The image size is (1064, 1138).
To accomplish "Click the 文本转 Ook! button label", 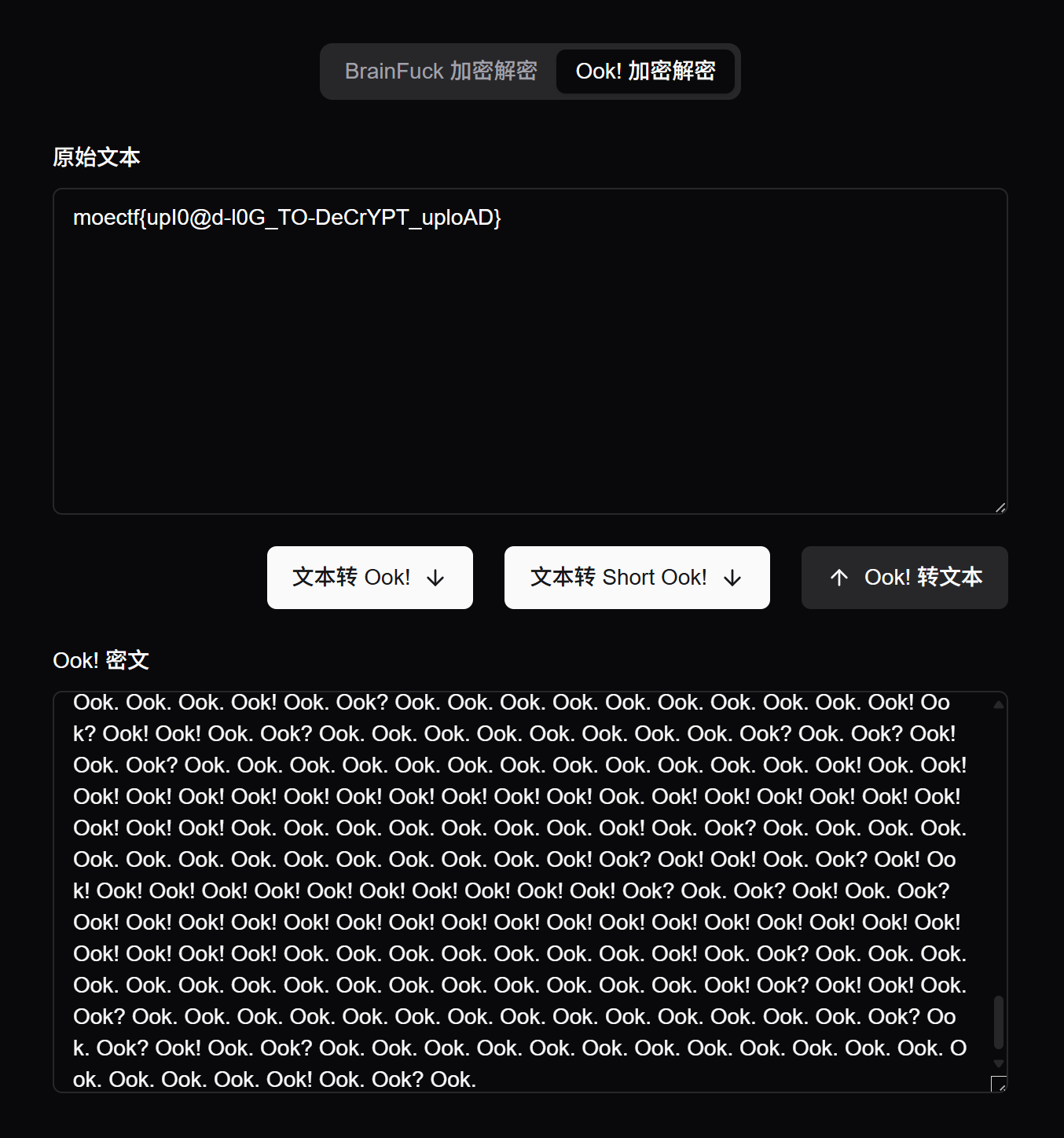I will (351, 578).
